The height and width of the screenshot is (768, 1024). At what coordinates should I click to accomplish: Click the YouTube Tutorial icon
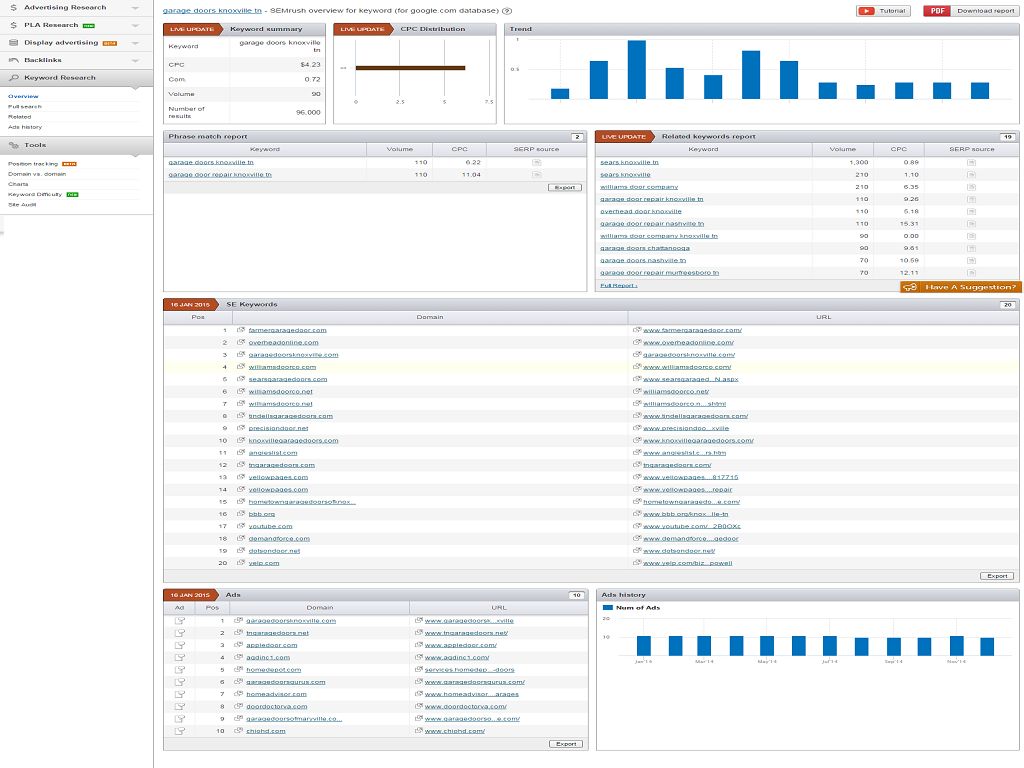coord(867,11)
